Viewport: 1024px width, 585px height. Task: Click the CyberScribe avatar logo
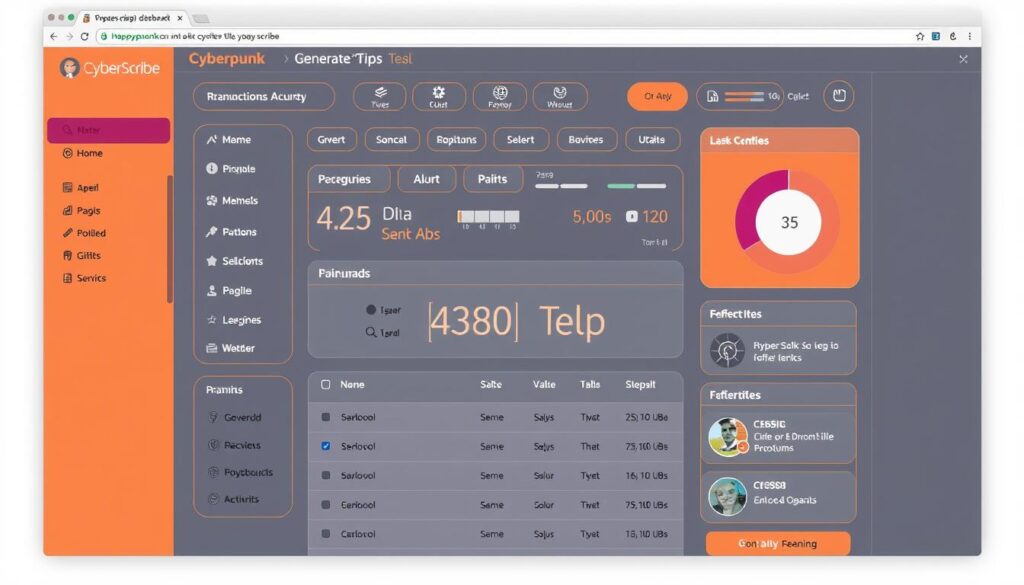(x=69, y=68)
